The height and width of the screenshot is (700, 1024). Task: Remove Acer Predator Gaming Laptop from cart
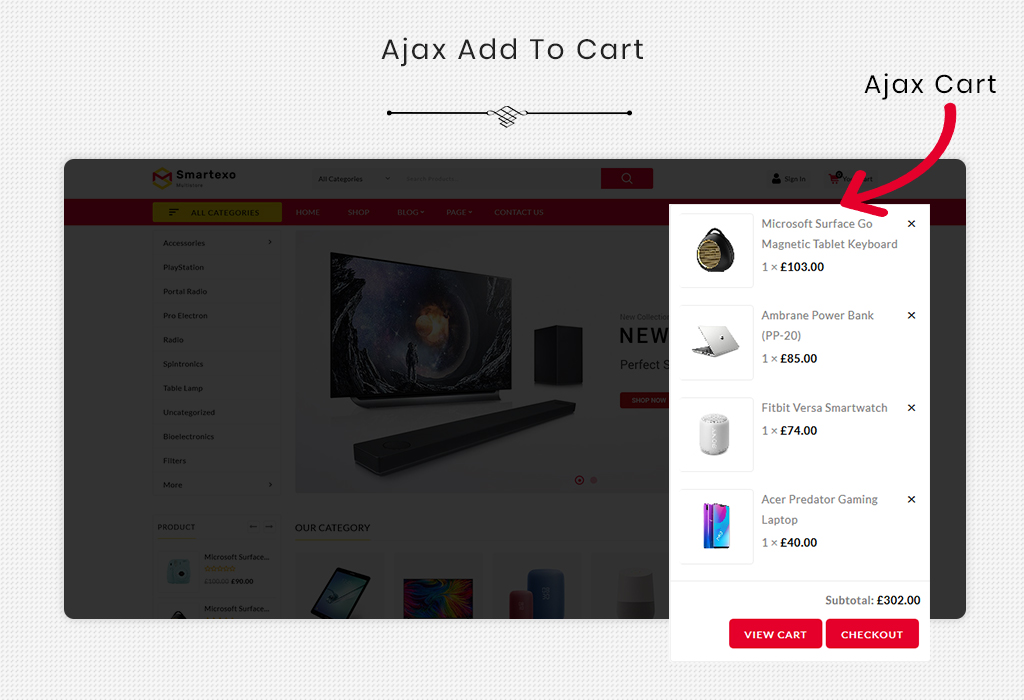(912, 500)
